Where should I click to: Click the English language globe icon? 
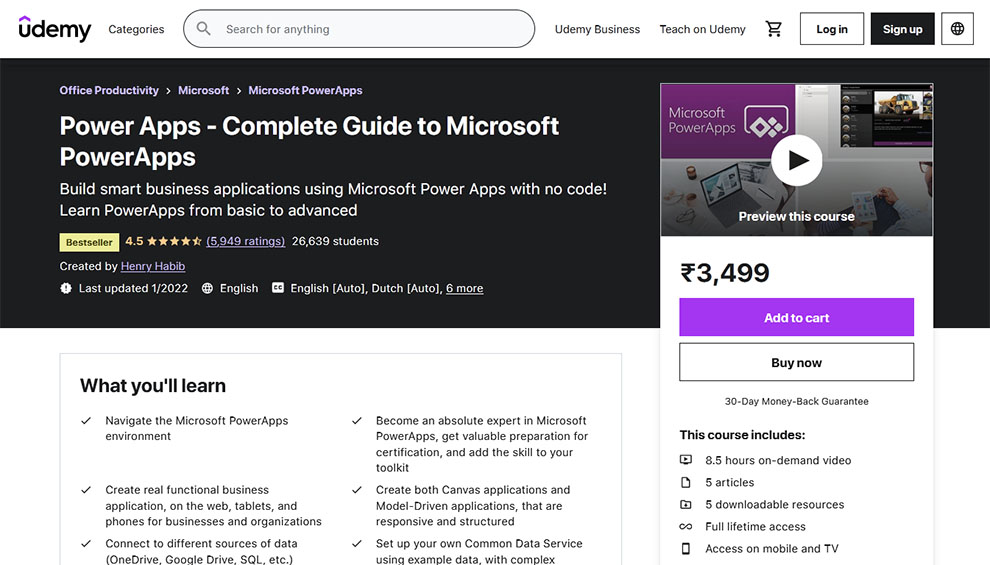207,288
